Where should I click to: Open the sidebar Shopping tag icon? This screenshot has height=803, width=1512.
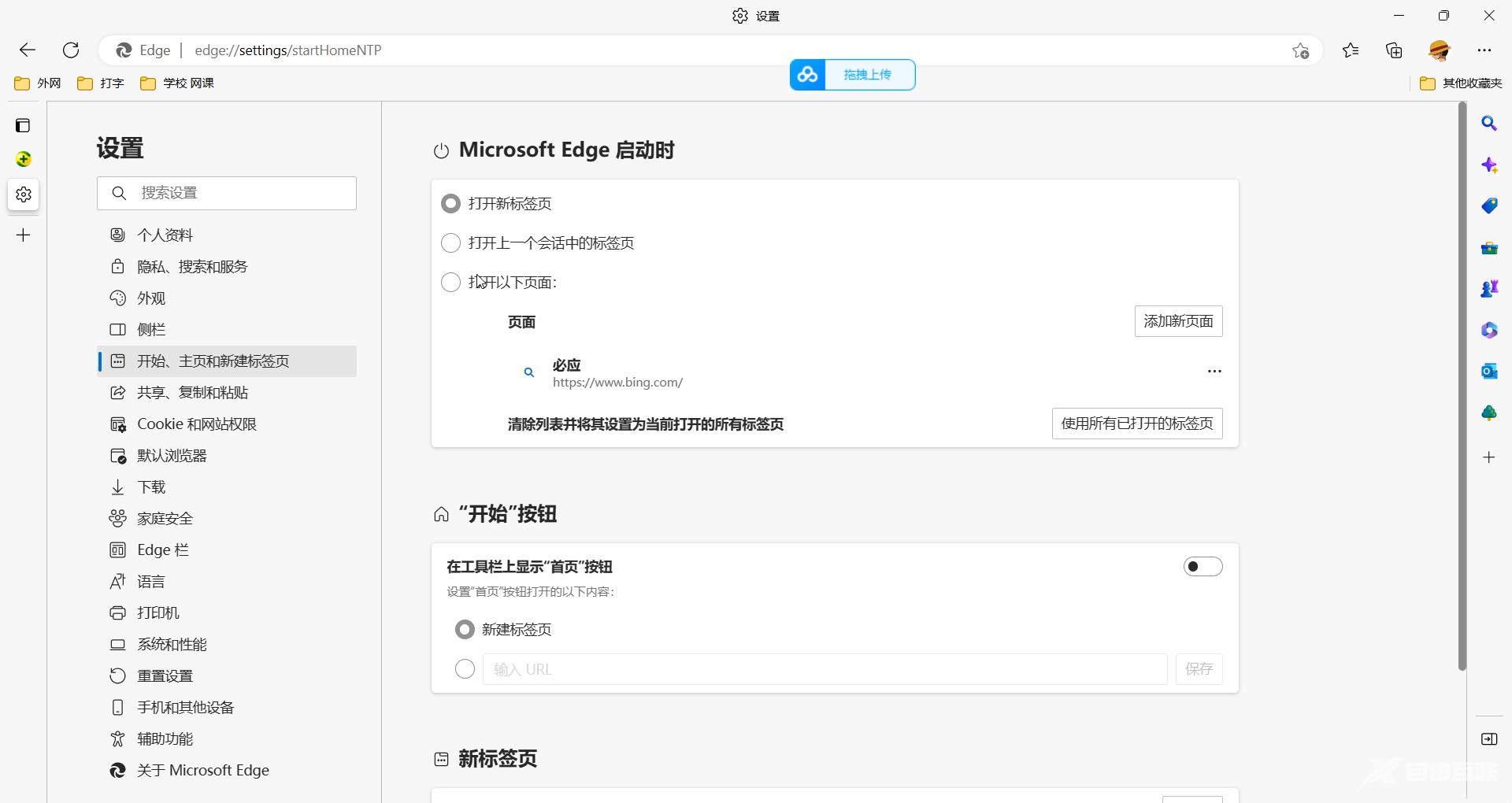[x=1489, y=206]
